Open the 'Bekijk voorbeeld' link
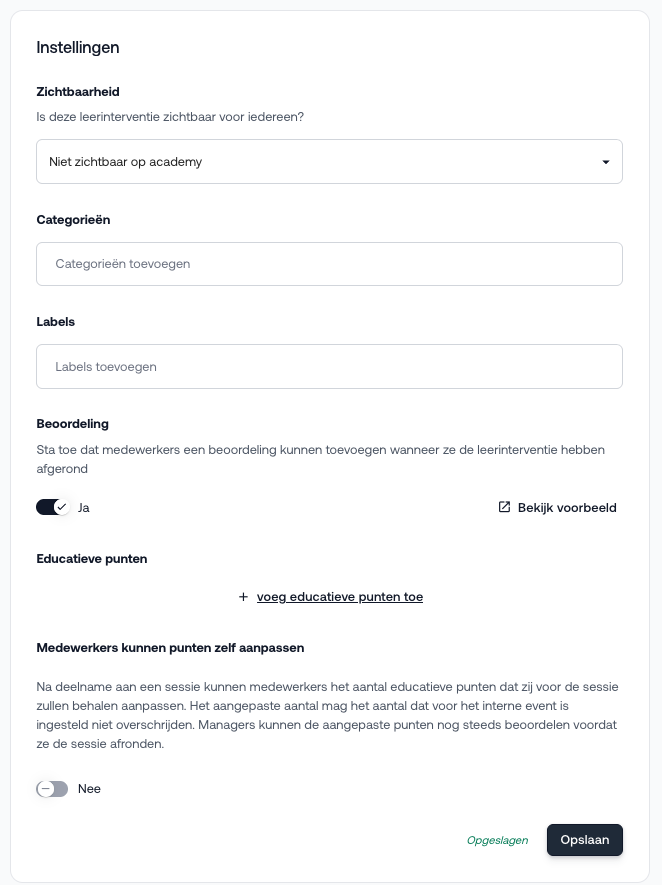Screen dimensions: 662x885 pyautogui.click(x=566, y=508)
